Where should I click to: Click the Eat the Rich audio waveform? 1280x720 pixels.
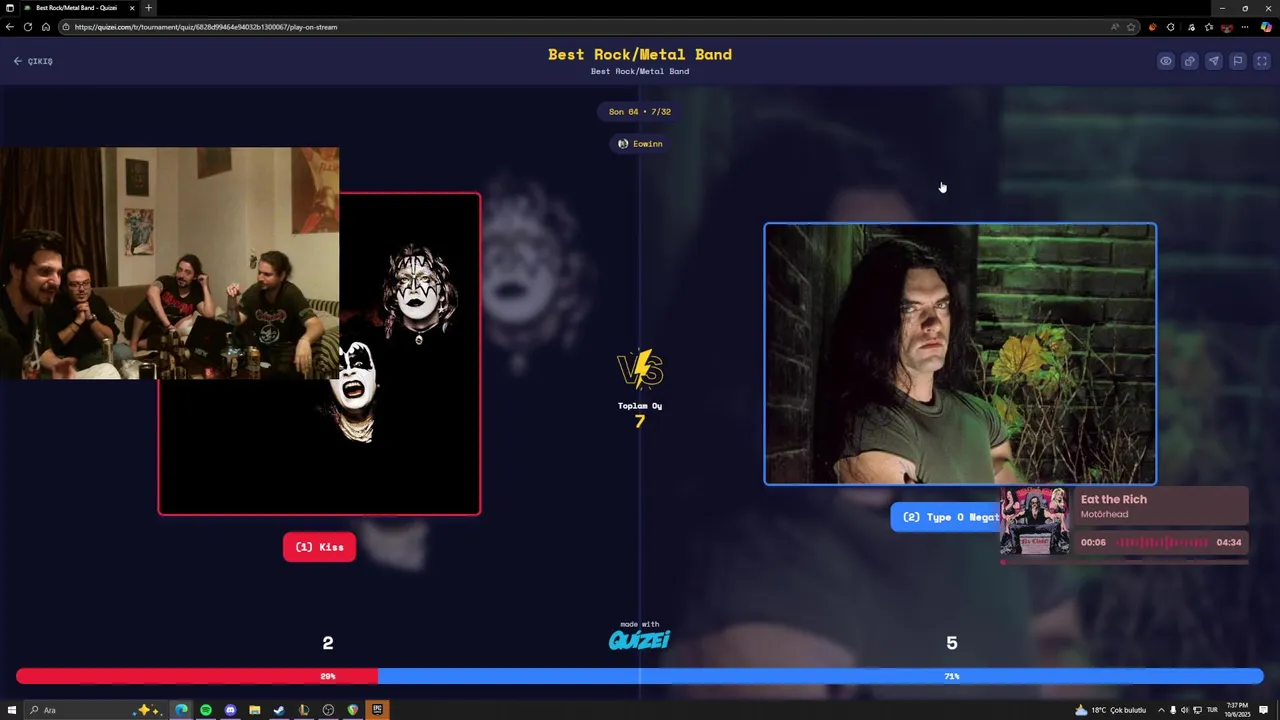pos(1161,542)
